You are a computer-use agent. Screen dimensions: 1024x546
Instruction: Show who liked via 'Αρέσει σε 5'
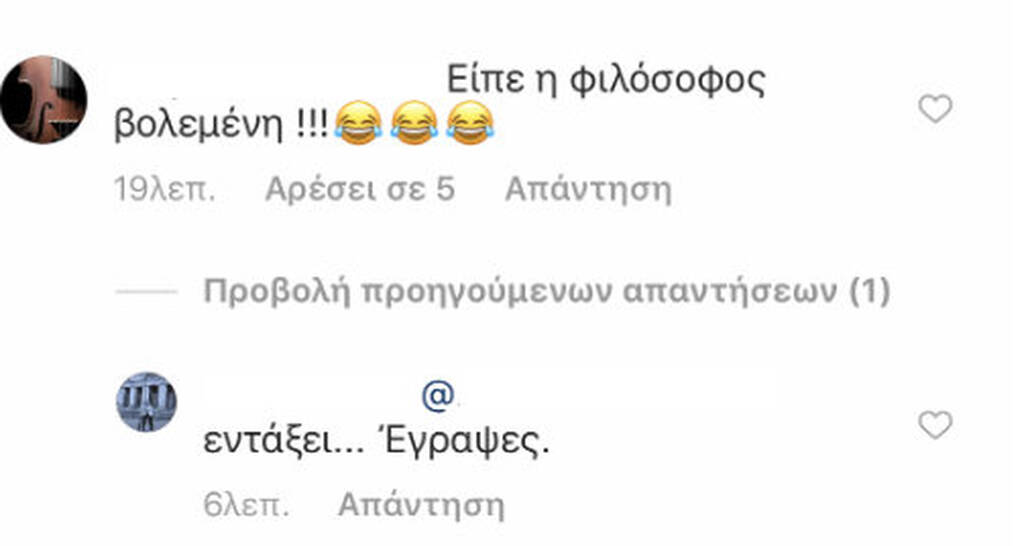click(360, 189)
